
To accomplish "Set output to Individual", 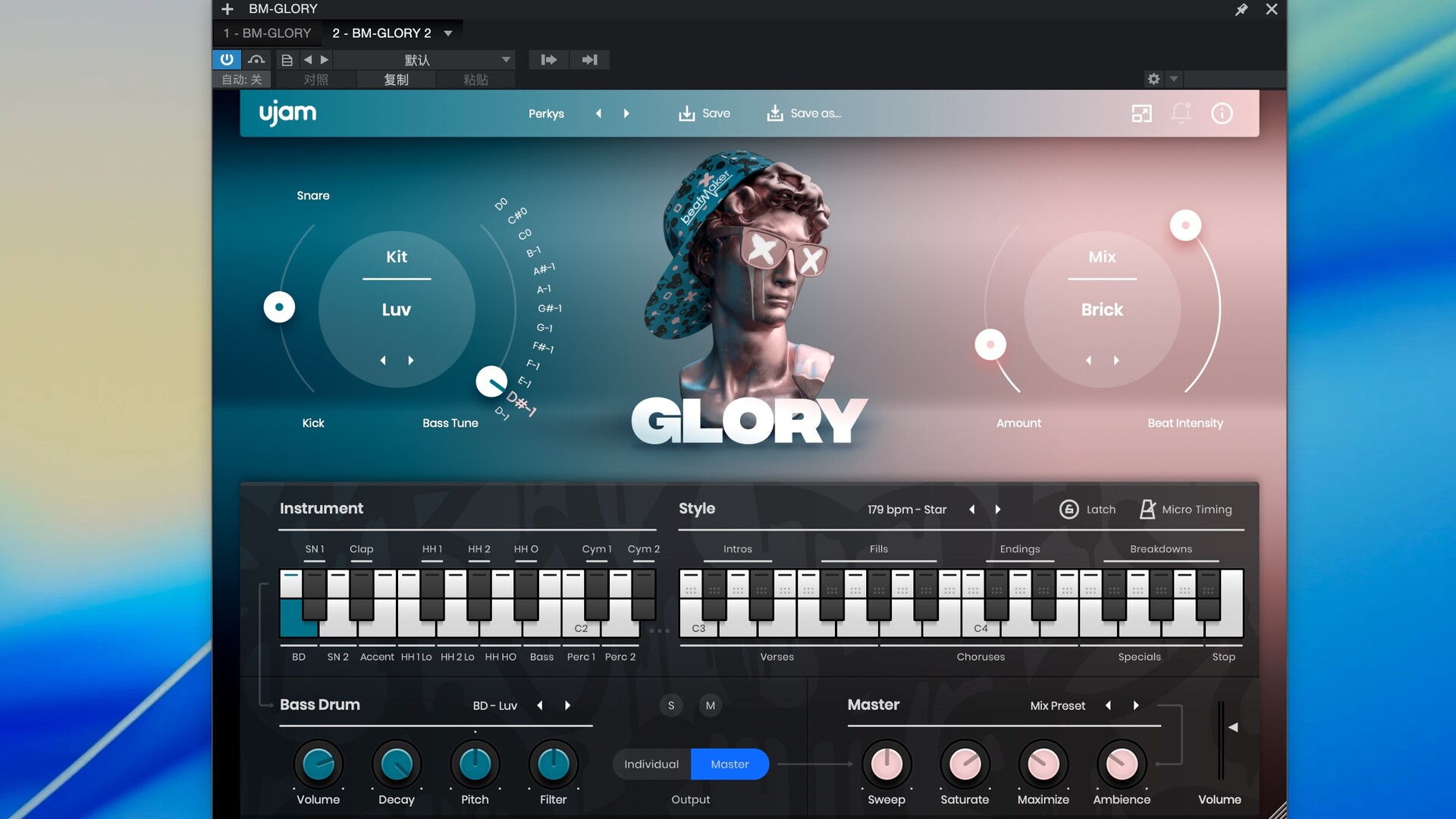I will [651, 764].
